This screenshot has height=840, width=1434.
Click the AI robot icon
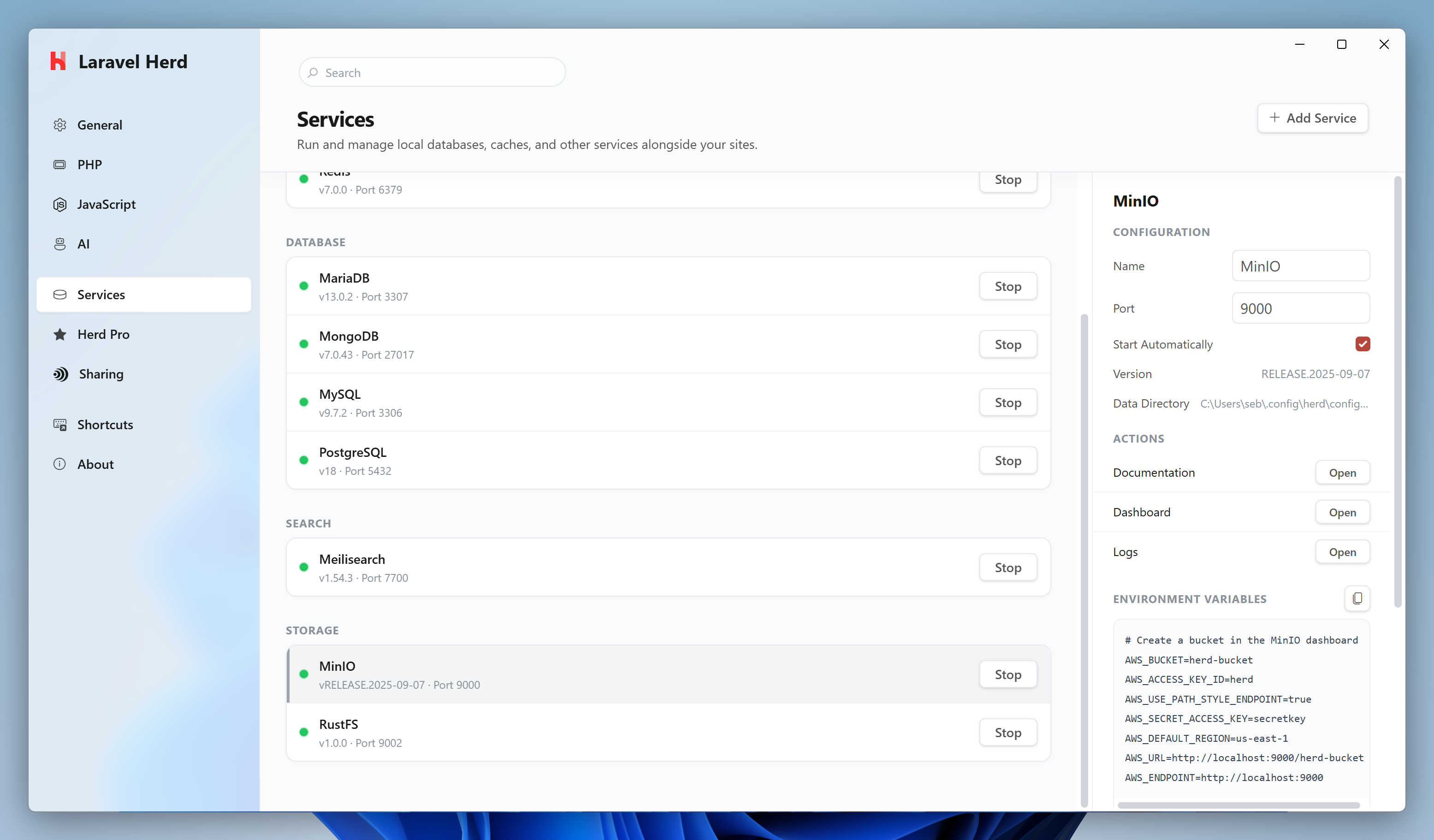tap(60, 243)
